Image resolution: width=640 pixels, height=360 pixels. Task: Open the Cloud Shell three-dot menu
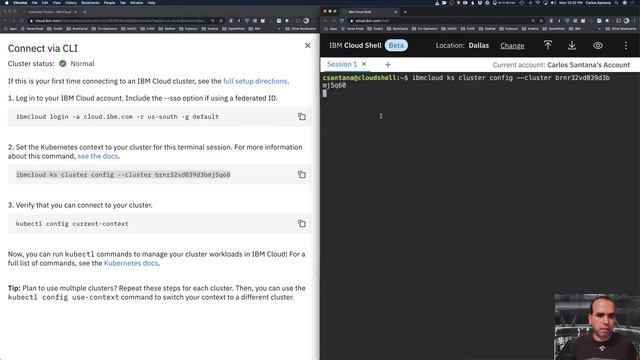[626, 46]
